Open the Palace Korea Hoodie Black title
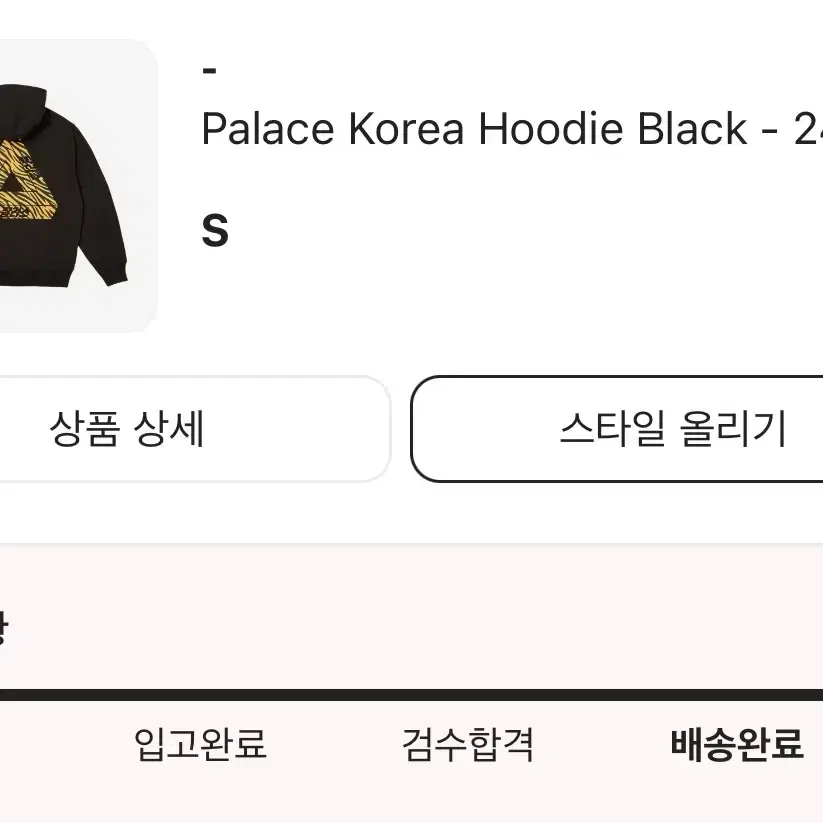 coord(512,129)
